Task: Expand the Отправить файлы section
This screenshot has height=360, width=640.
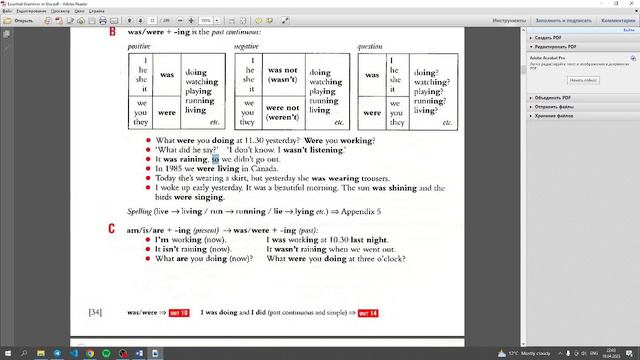Action: (553, 107)
